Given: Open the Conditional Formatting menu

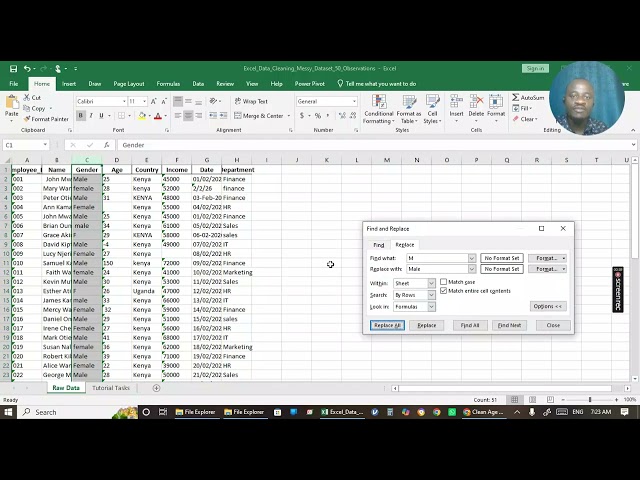Looking at the screenshot, I should tap(379, 109).
